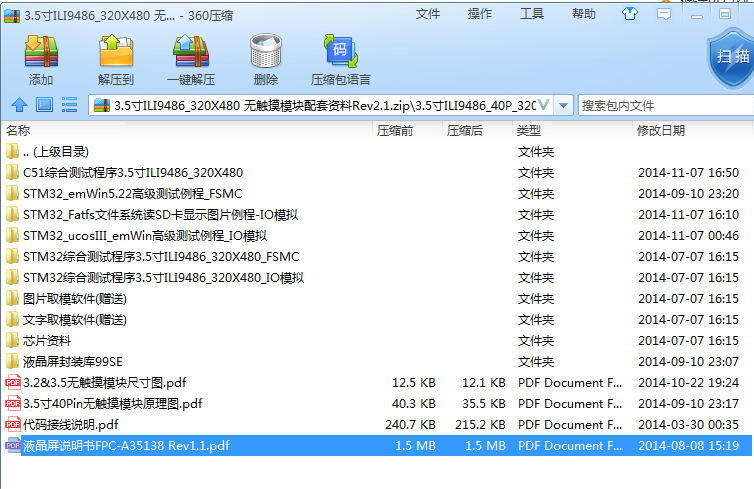
Task: Click the archive icon in the address bar
Action: point(101,105)
